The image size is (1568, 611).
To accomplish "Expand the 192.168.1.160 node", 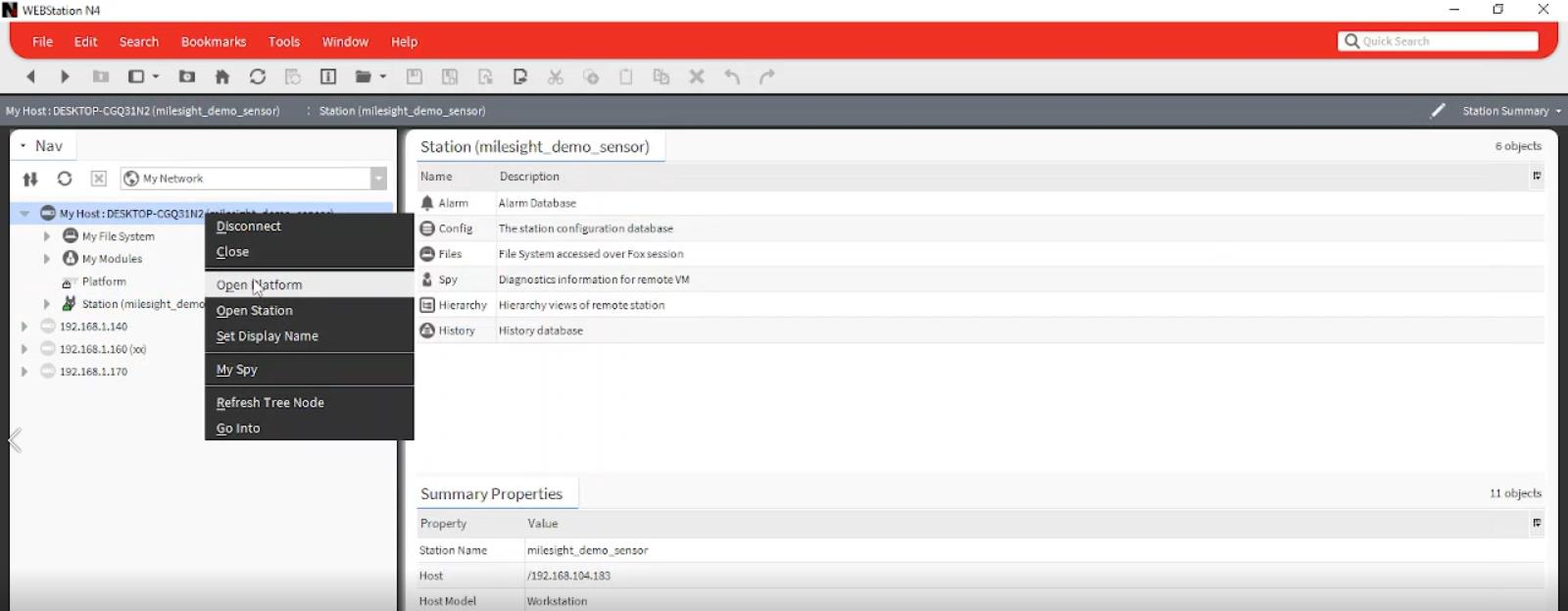I will (24, 349).
